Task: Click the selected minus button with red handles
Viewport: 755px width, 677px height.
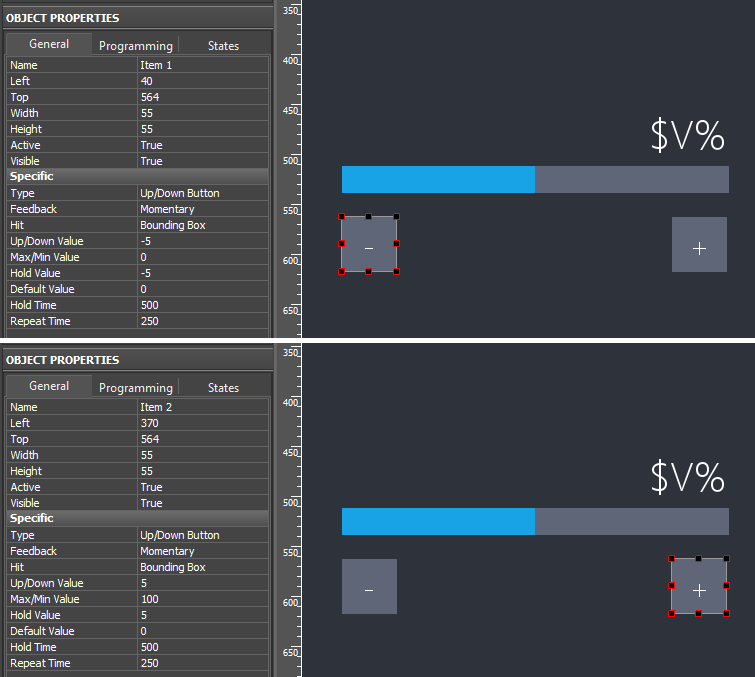Action: [368, 244]
